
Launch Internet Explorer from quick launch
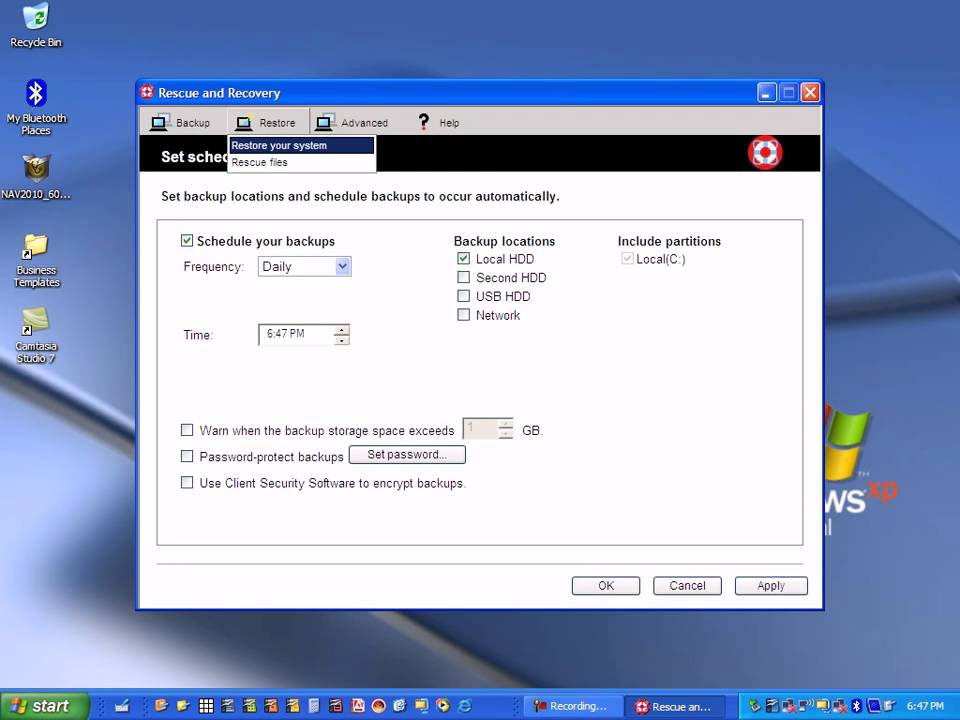click(465, 706)
